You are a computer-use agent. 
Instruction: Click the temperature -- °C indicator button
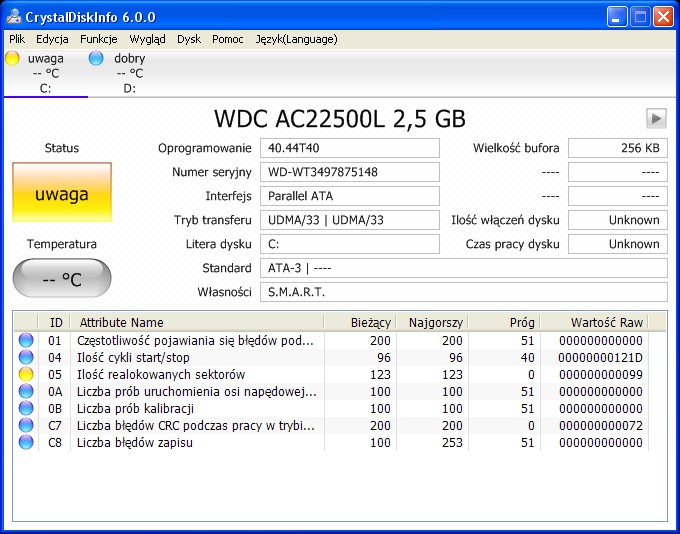62,278
